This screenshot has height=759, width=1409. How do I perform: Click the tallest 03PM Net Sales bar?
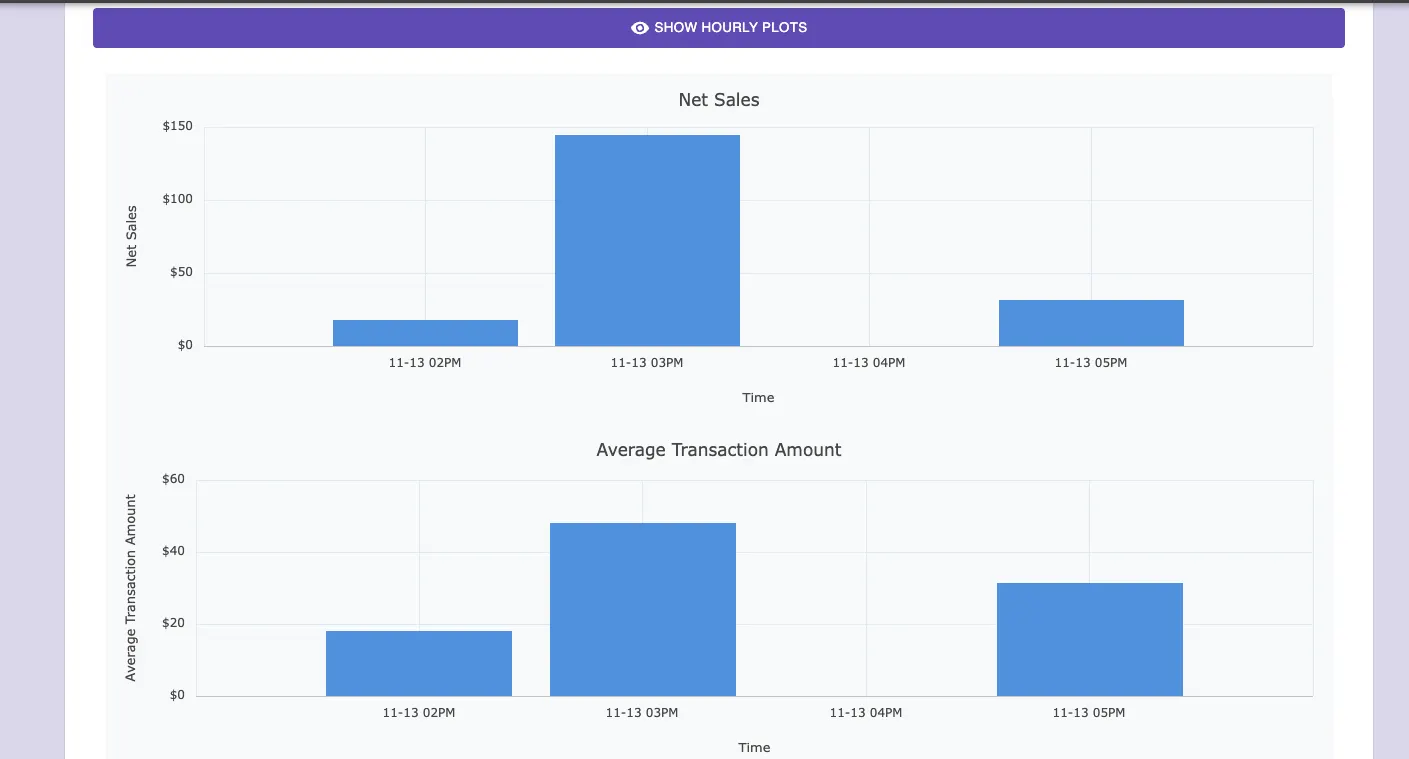coord(647,240)
